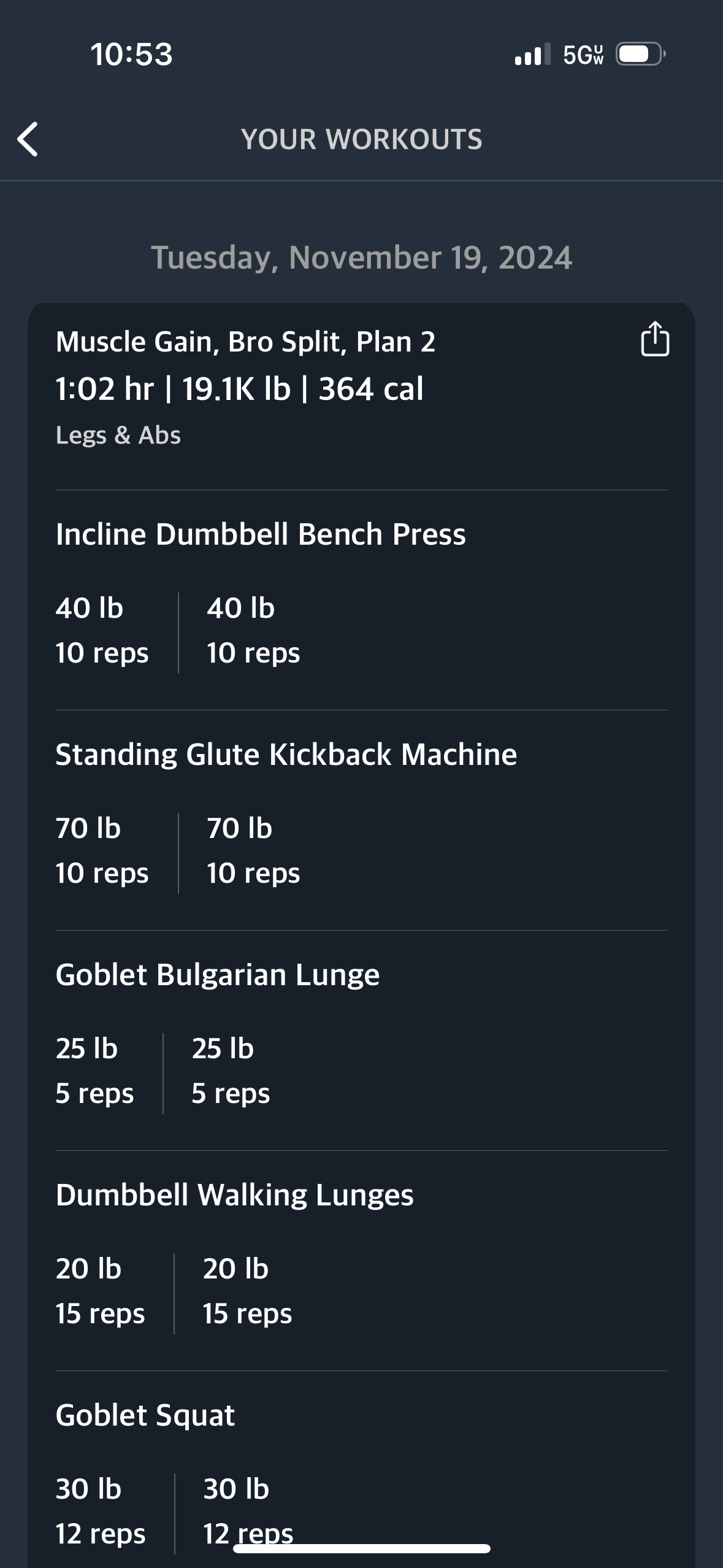
Task: Tap the cellular signal strength icon
Action: click(532, 55)
